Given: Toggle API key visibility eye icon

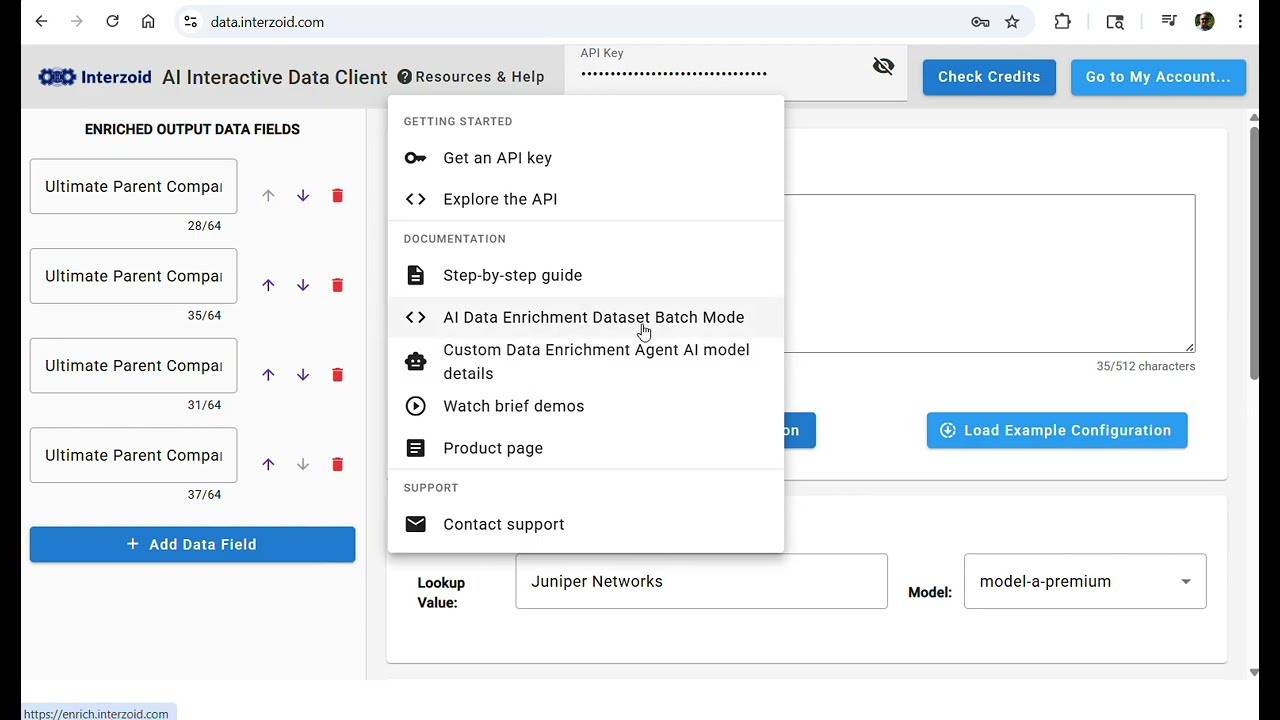Looking at the screenshot, I should coord(883,66).
